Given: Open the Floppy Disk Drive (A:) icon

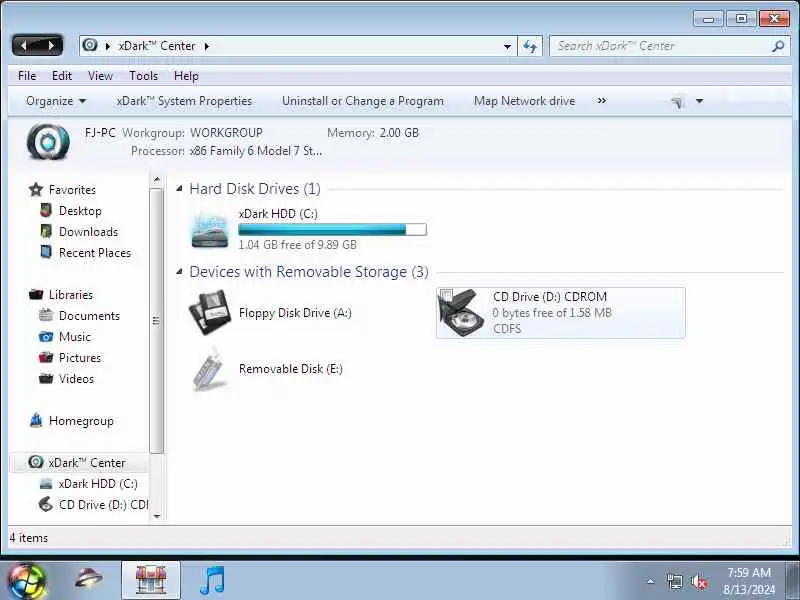Looking at the screenshot, I should point(210,312).
